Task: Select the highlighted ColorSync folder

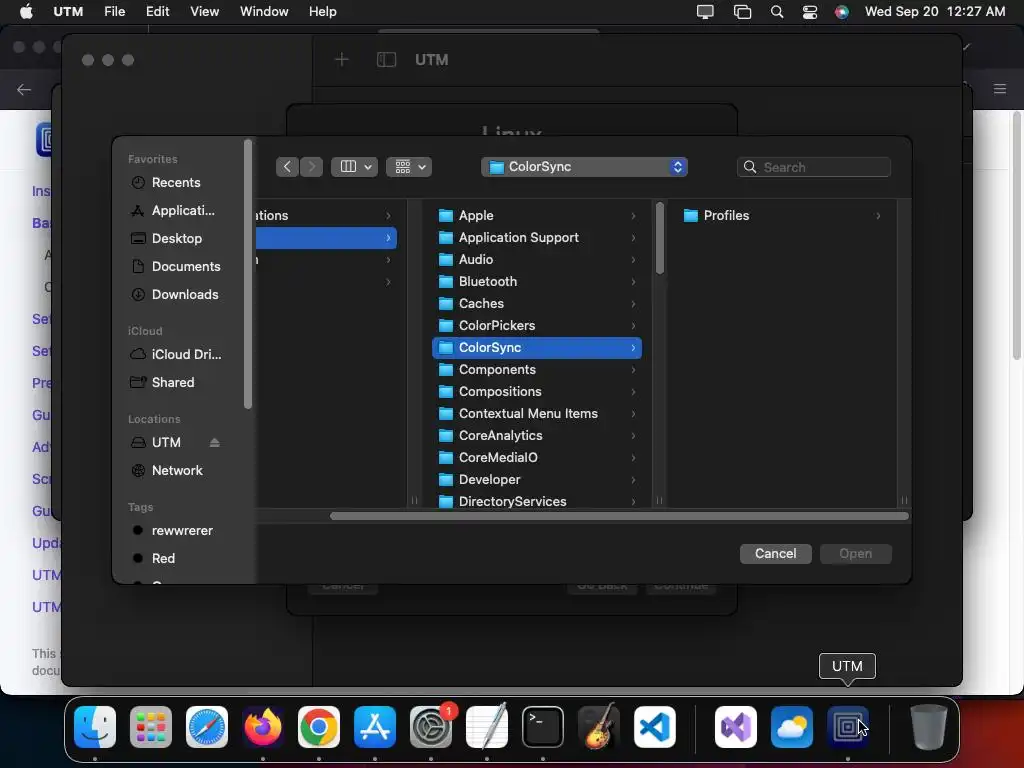Action: tap(537, 347)
